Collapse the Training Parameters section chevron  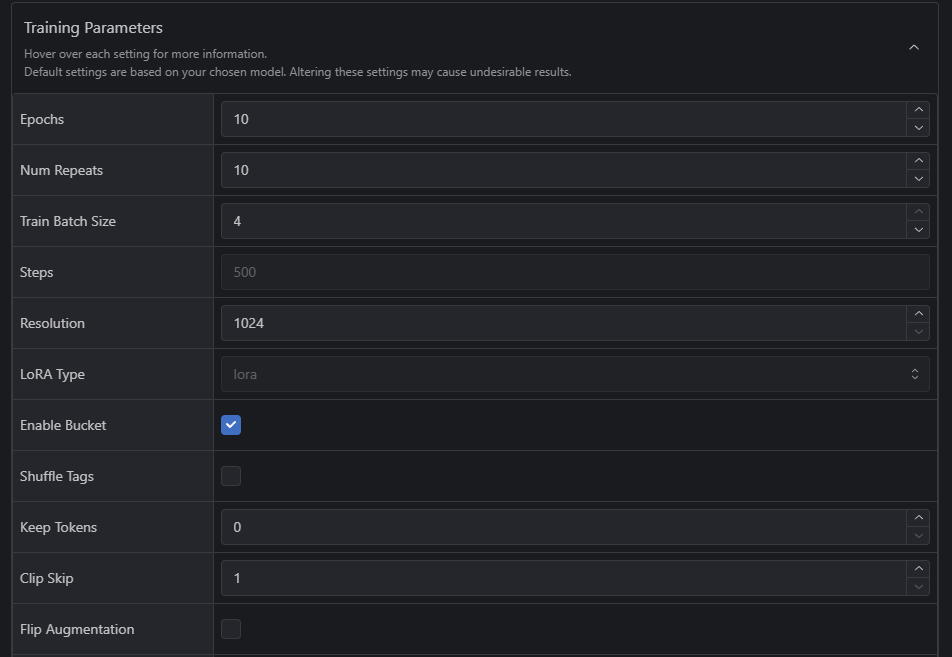click(913, 48)
